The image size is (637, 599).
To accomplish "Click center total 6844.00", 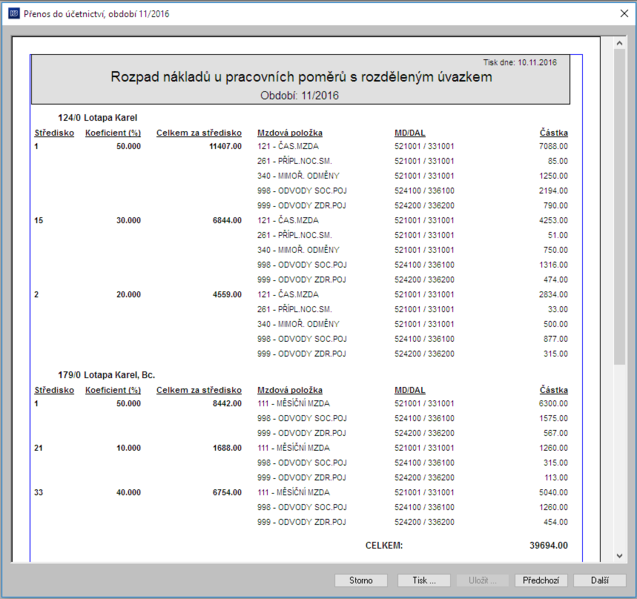I will 227,220.
